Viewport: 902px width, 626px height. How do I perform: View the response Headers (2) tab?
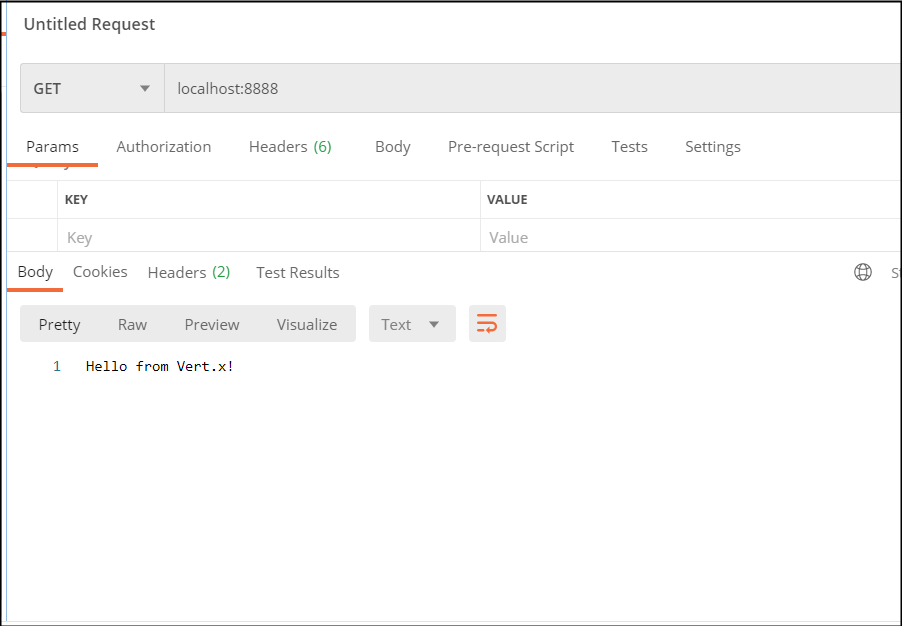pyautogui.click(x=189, y=272)
